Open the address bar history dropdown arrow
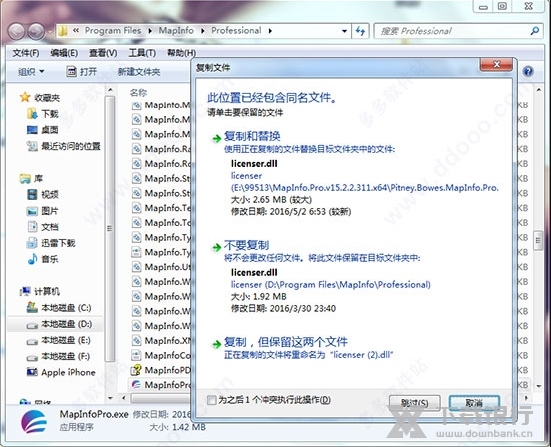Screen dimensions: 551x447 [x=344, y=31]
